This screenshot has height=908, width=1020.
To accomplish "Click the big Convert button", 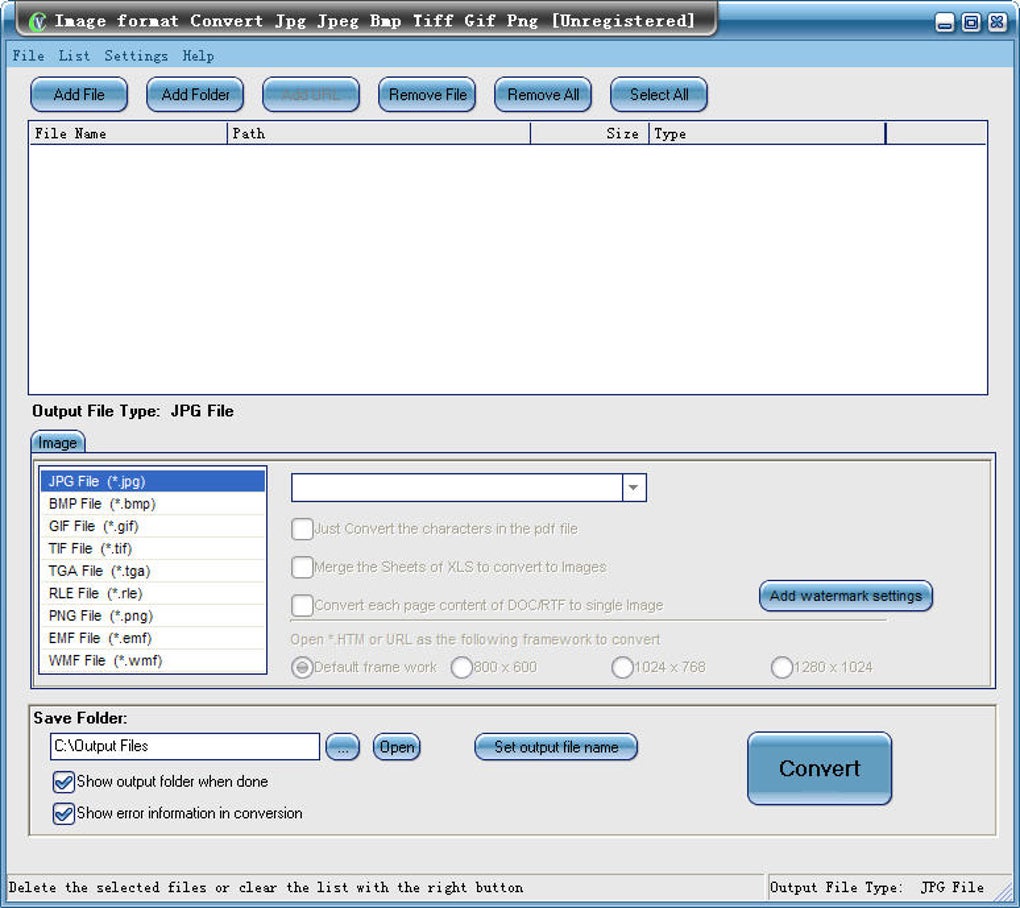I will [x=819, y=769].
